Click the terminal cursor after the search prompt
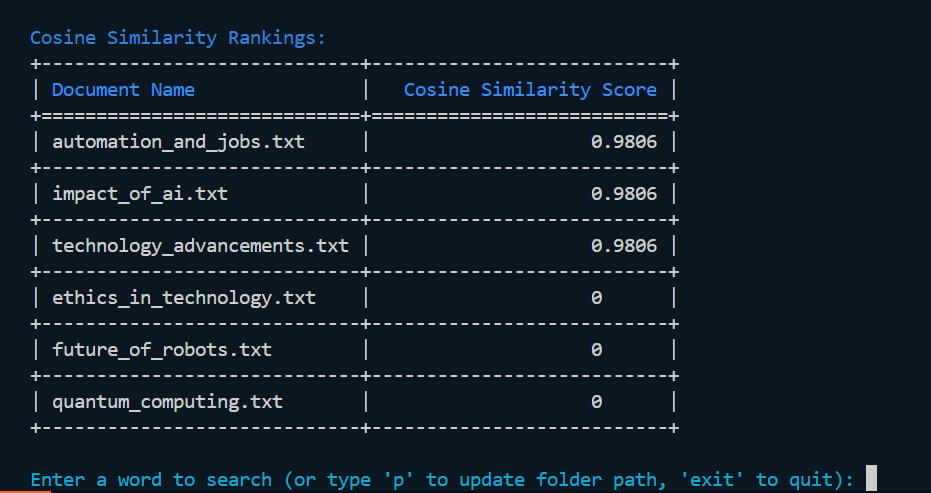 pos(871,478)
